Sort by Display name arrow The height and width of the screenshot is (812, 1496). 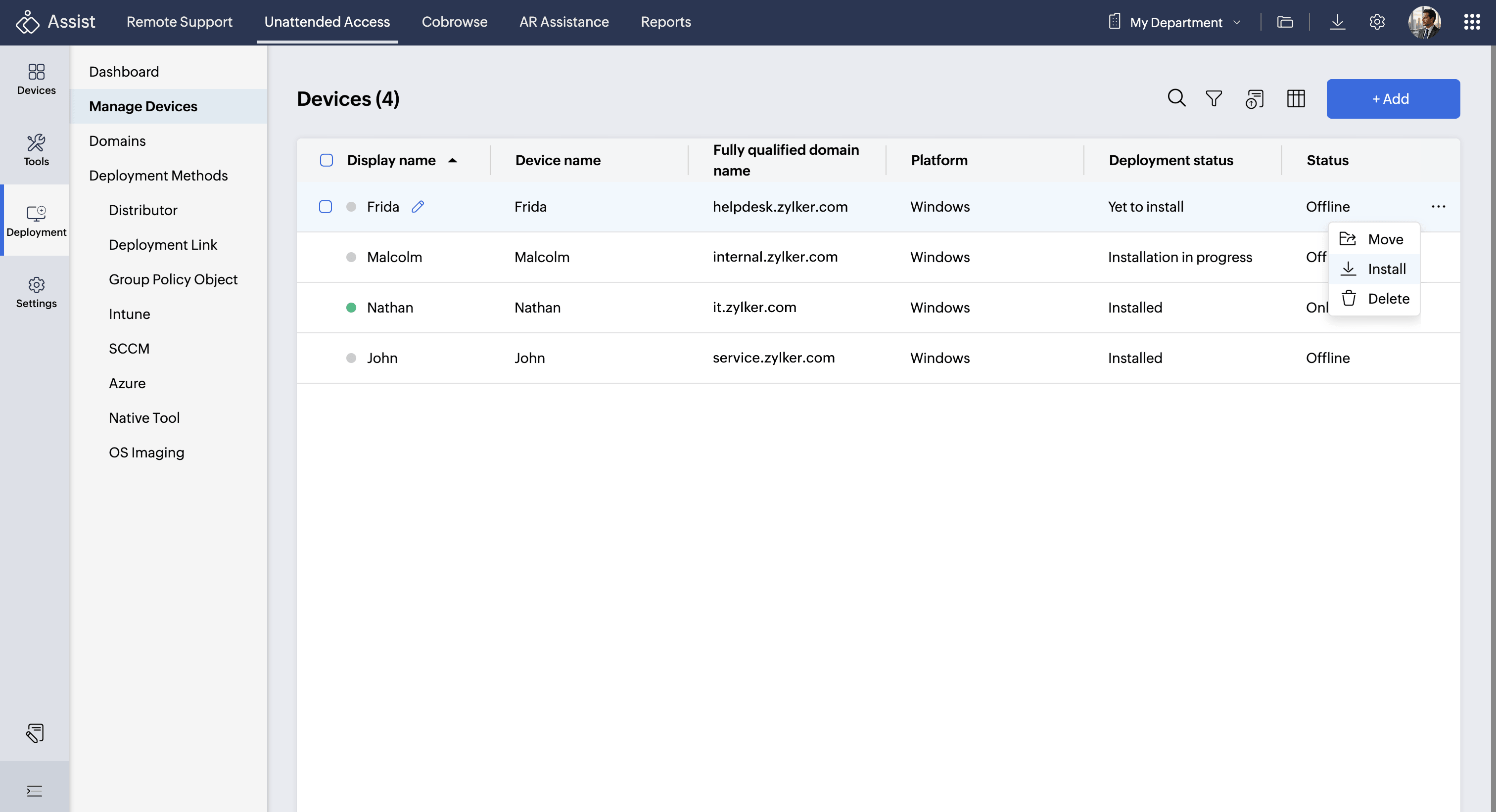tap(452, 160)
